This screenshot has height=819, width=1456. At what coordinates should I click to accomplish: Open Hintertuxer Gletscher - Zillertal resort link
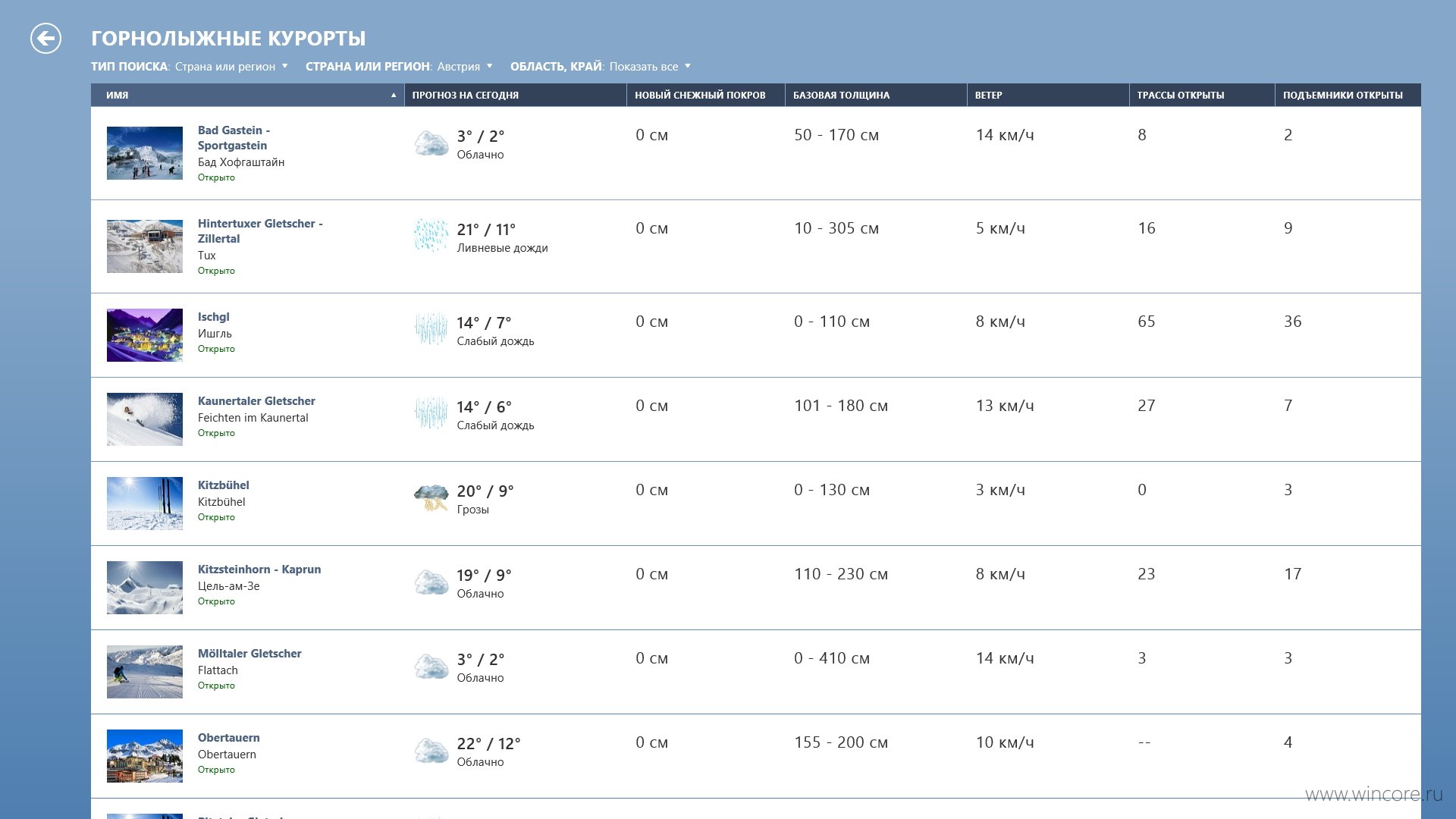260,231
